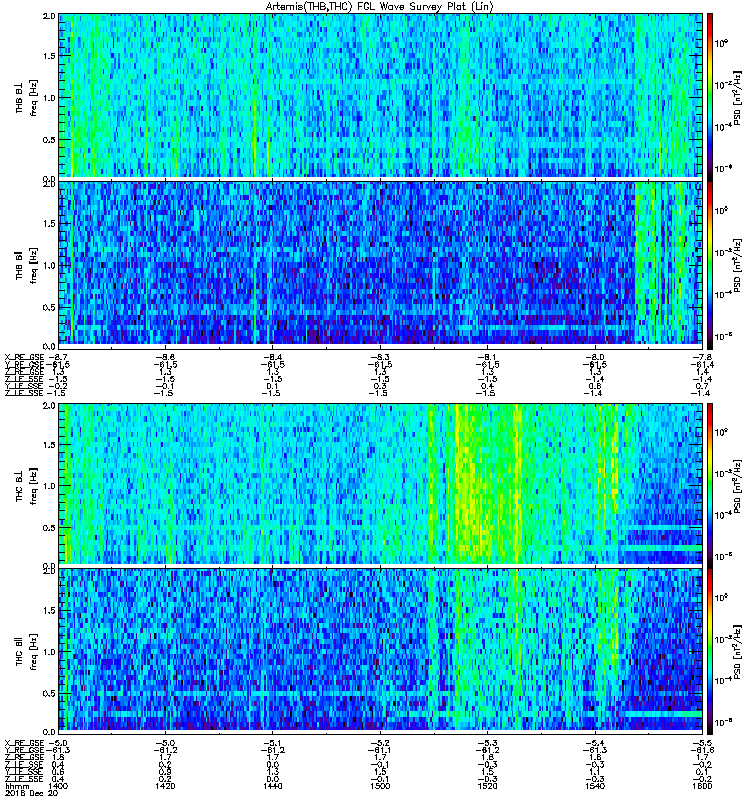Viewport: 750px width, 800px height.
Task: Click the '1520' time label
Action: click(x=487, y=786)
